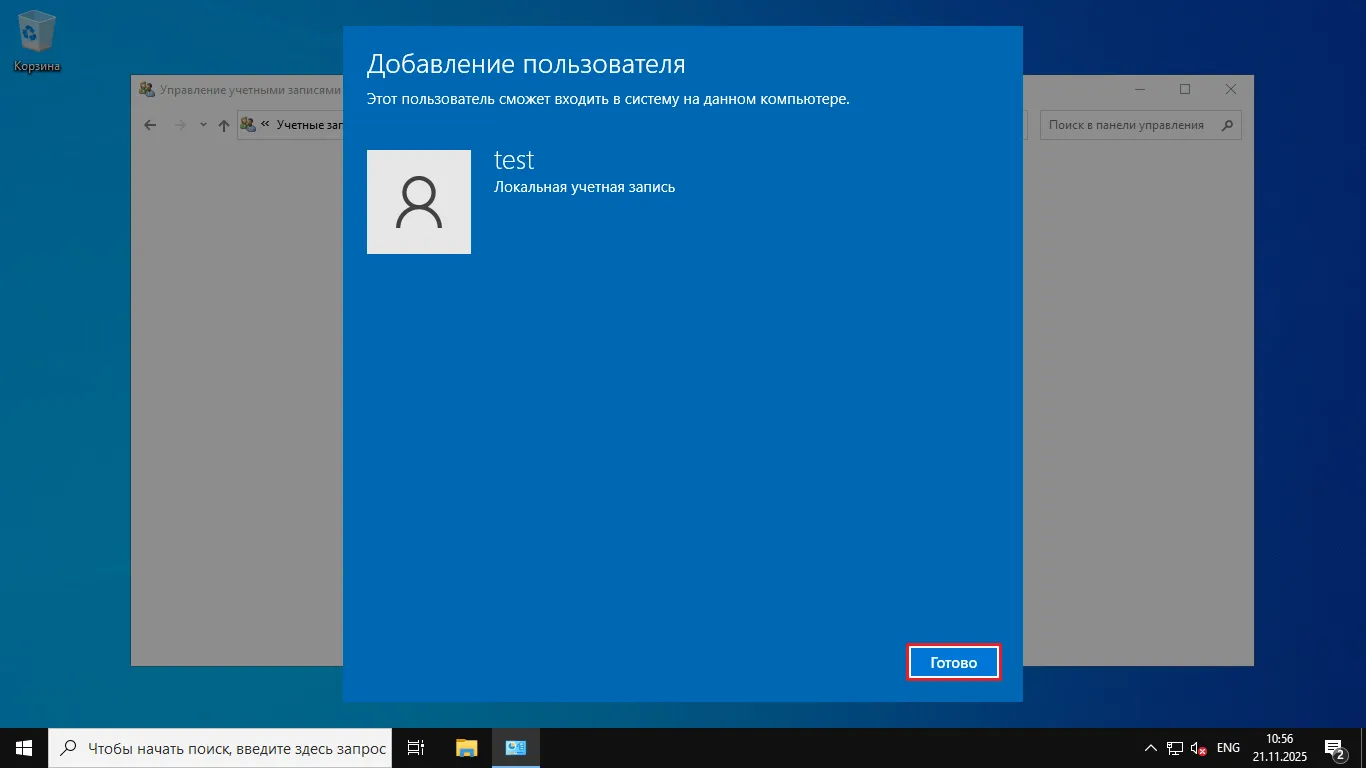Image resolution: width=1366 pixels, height=768 pixels.
Task: Open recent locations dropdown next to navigation arrows
Action: point(203,124)
